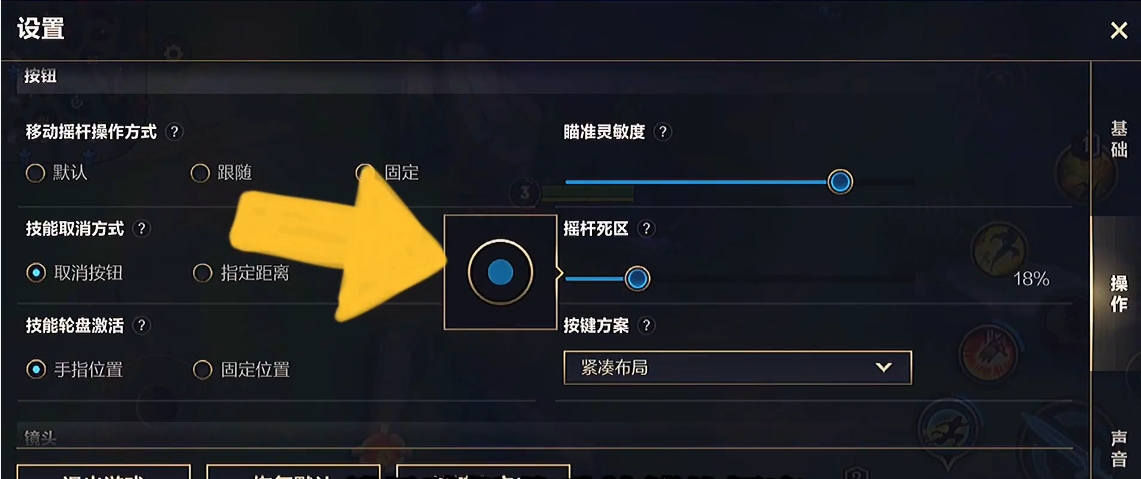The width and height of the screenshot is (1141, 479).
Task: Click the 瞄准灵敏度 slider handle
Action: coord(840,181)
